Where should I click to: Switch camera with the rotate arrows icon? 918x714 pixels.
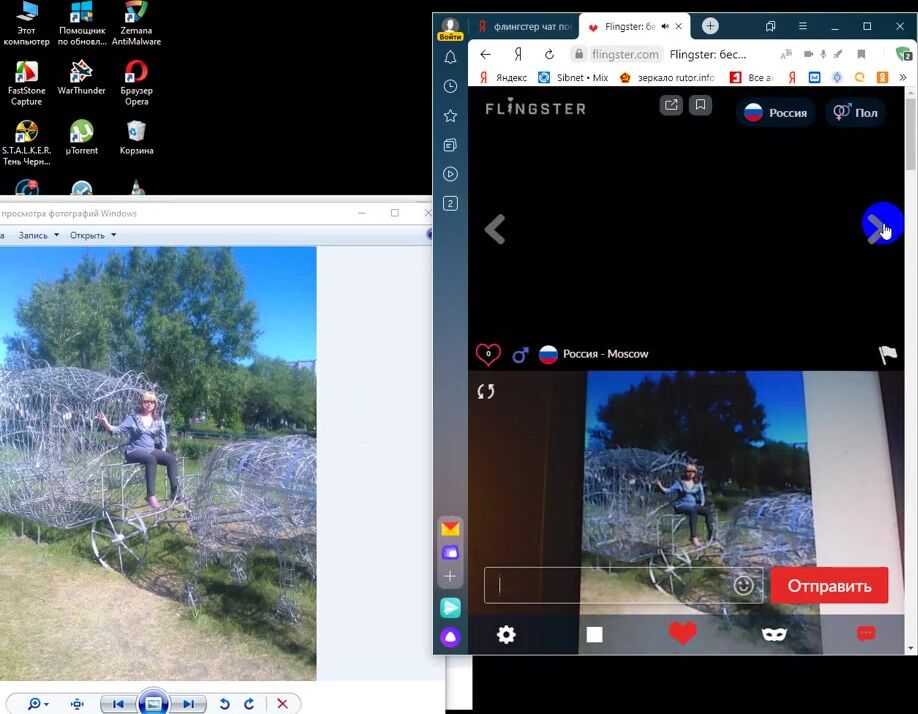pos(486,392)
